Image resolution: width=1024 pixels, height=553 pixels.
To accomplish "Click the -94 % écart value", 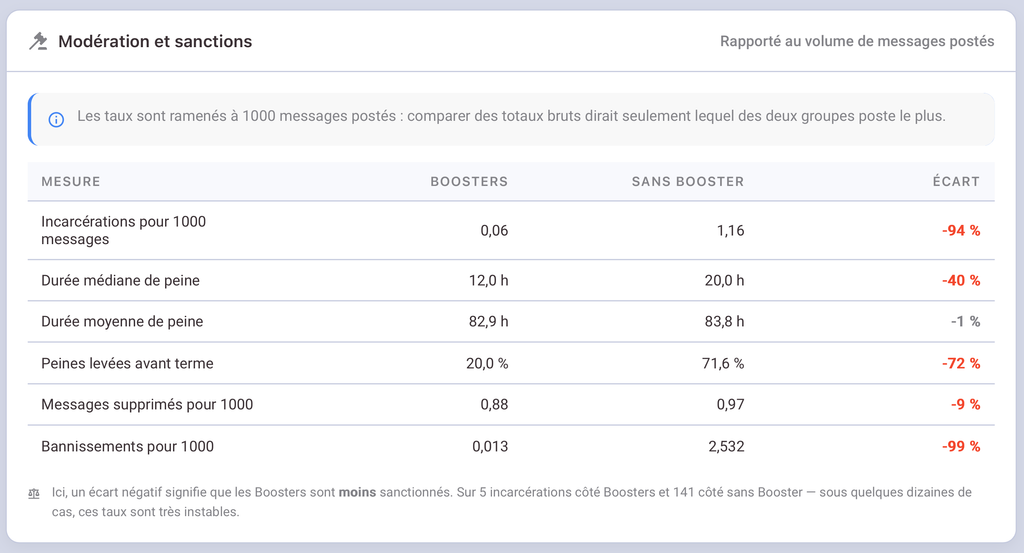I will (x=961, y=230).
